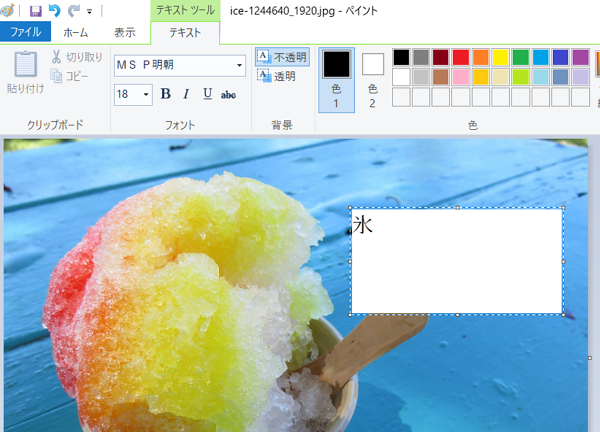This screenshot has height=432, width=600.
Task: Pick the lime green color swatch
Action: tap(521, 77)
